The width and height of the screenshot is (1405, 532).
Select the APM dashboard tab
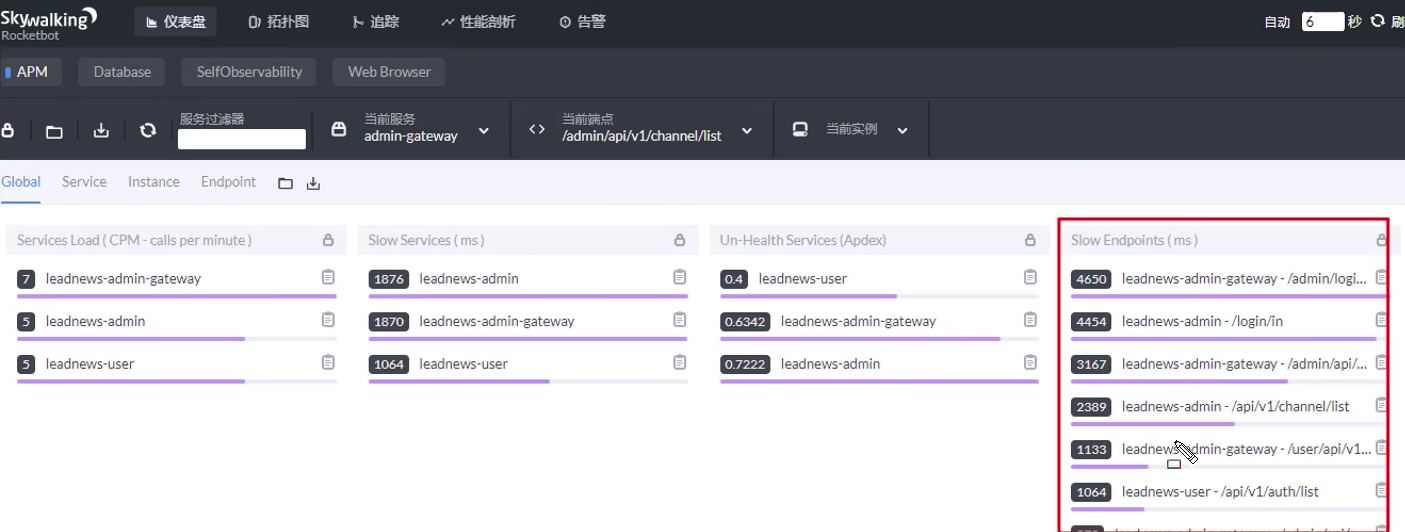click(31, 72)
